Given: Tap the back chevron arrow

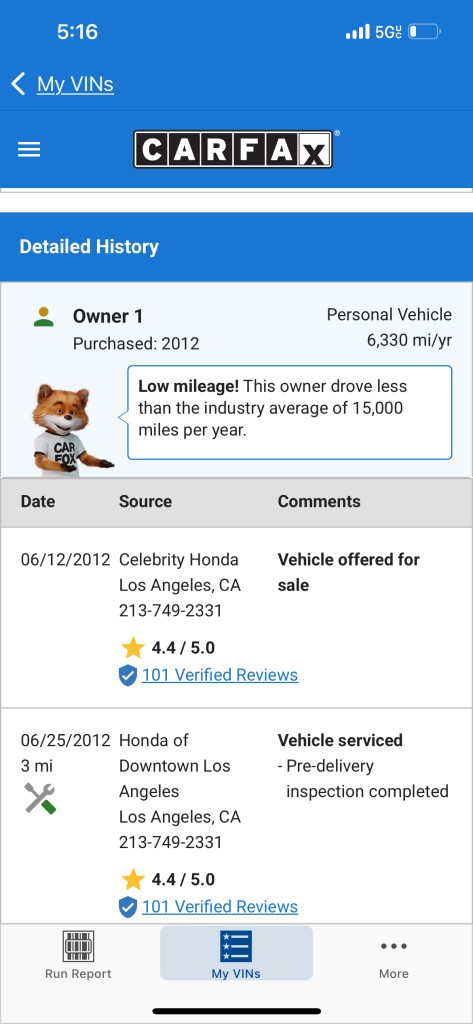Looking at the screenshot, I should (x=18, y=84).
